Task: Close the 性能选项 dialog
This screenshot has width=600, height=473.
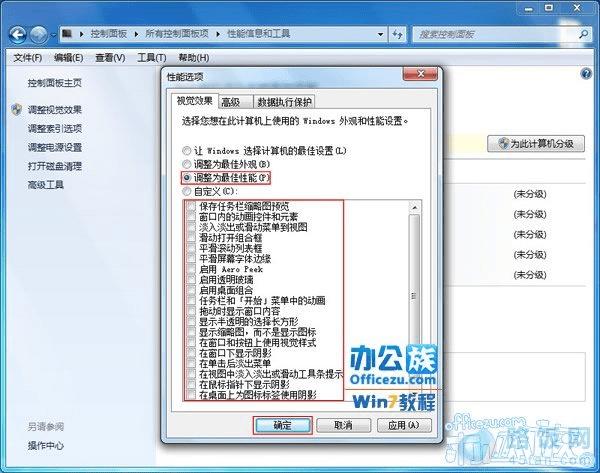Action: [420, 74]
